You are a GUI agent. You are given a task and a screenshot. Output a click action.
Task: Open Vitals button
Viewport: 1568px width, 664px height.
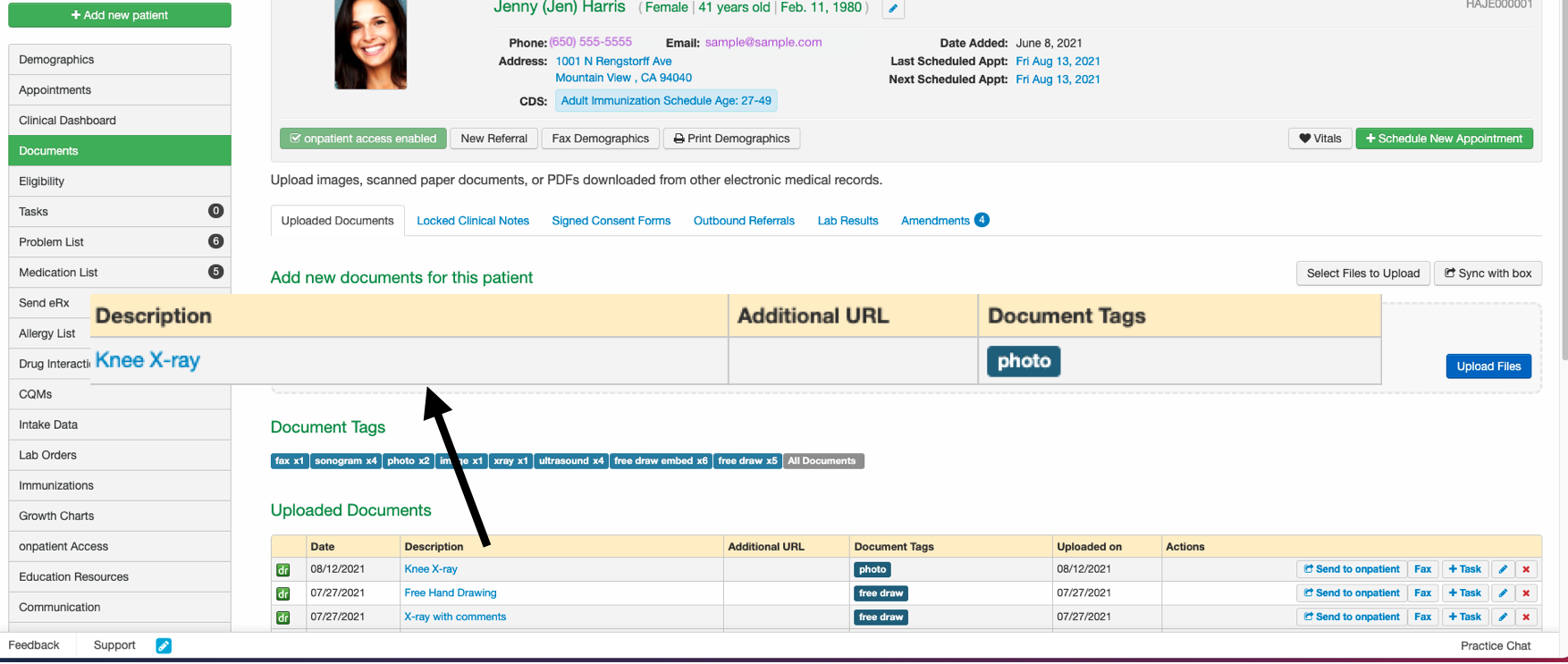[x=1319, y=139]
